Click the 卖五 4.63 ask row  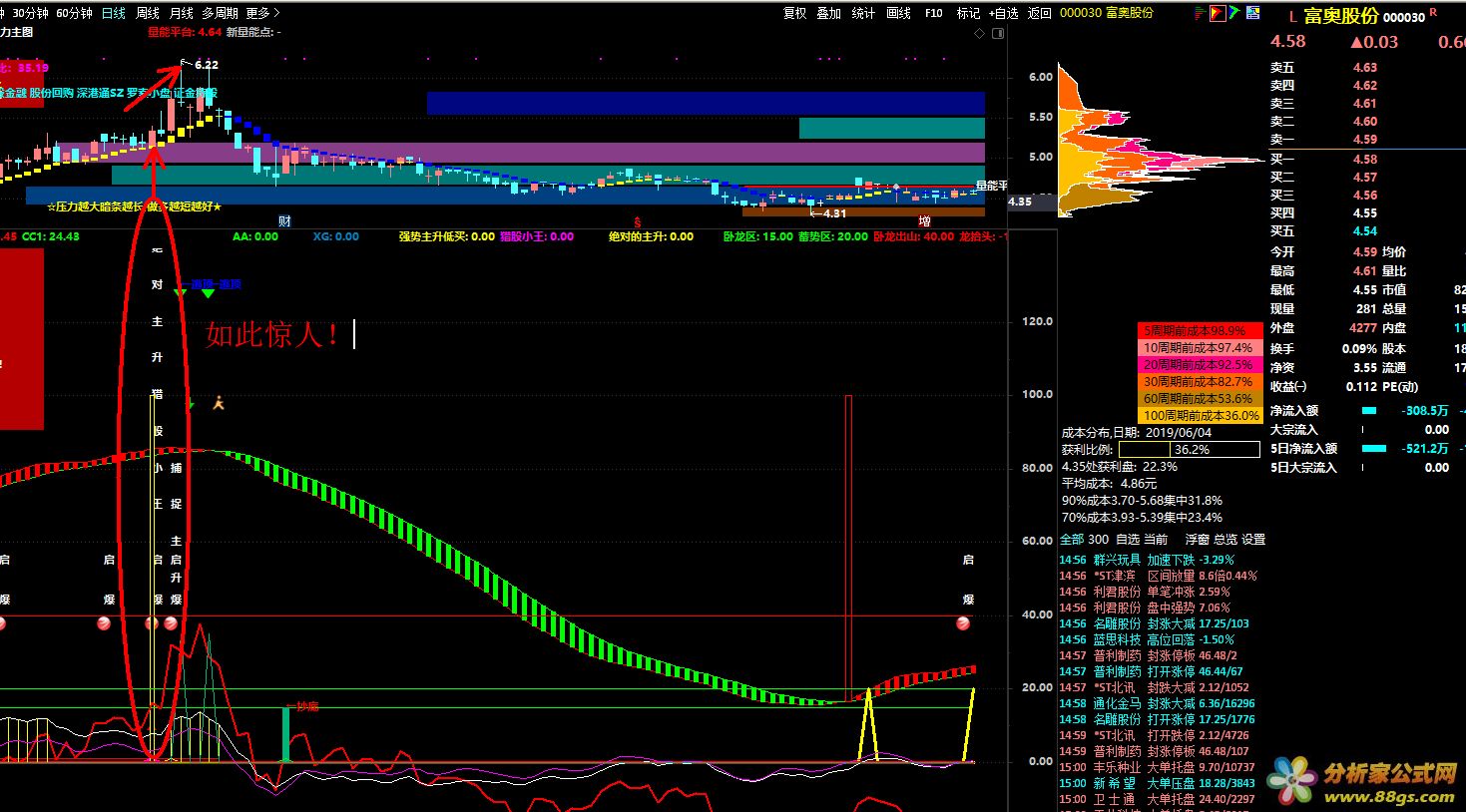(x=1323, y=68)
